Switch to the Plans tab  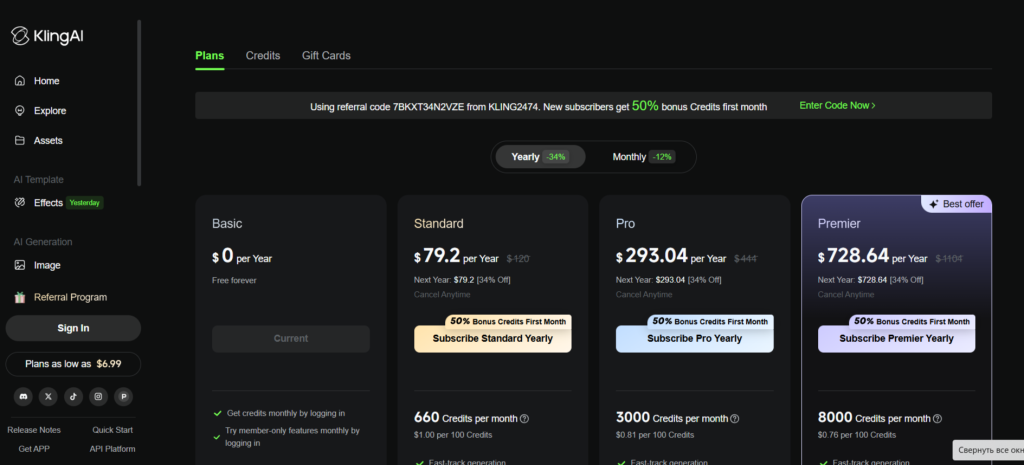point(210,56)
